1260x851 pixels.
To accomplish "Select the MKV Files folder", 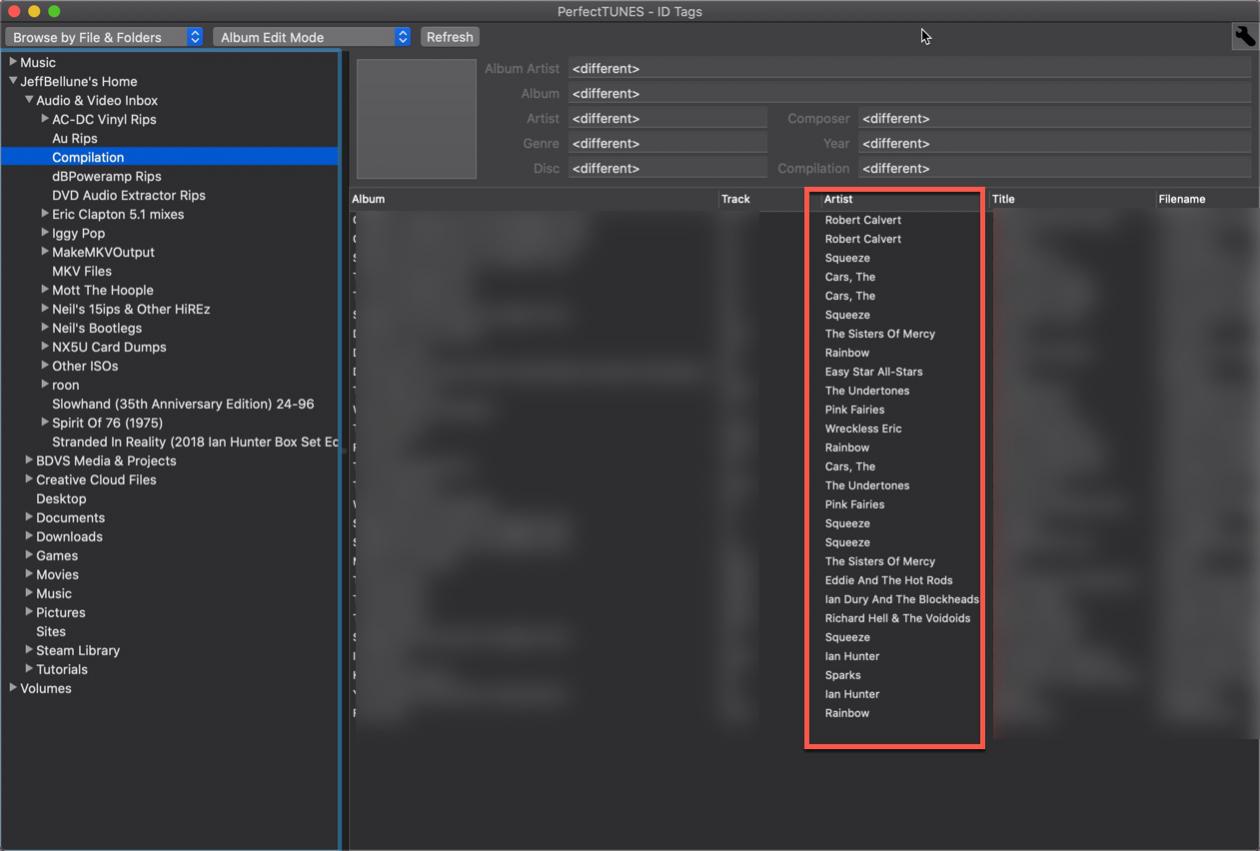I will click(82, 271).
